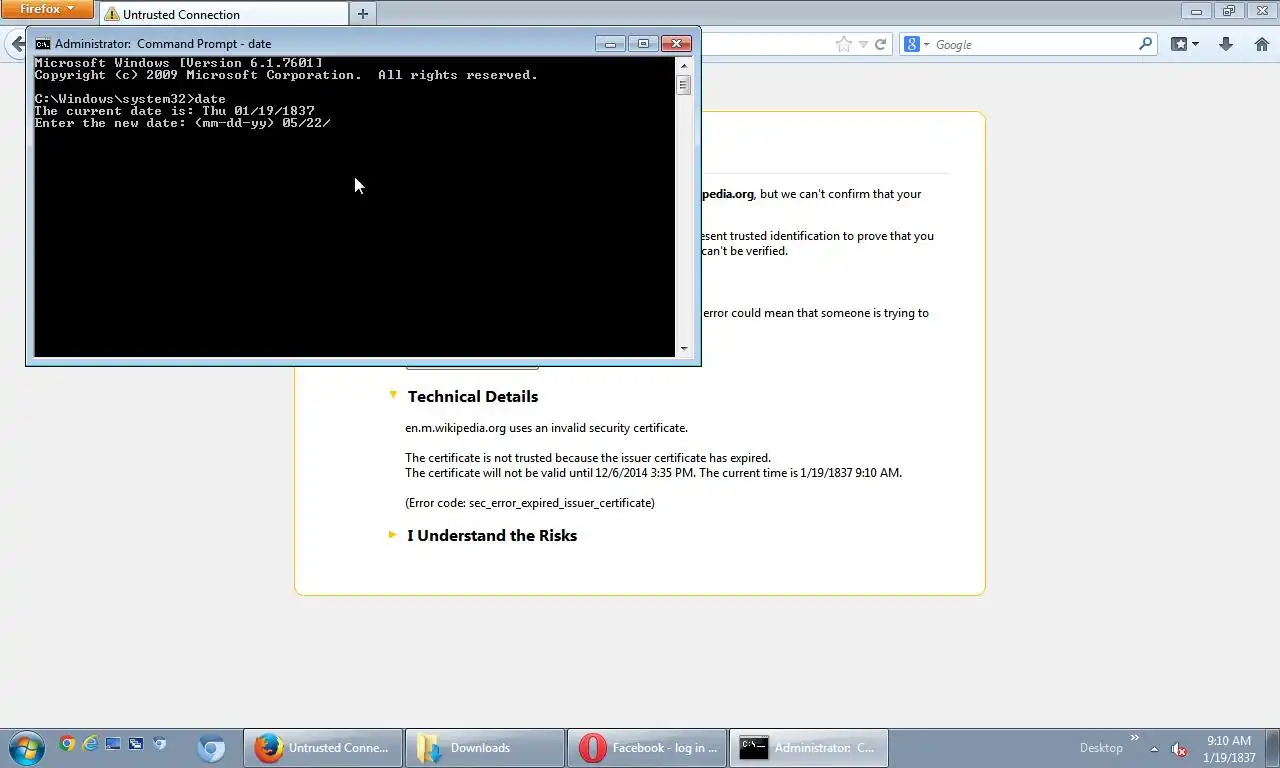Click the Command Prompt scroll-down arrow
The height and width of the screenshot is (768, 1280).
point(684,349)
